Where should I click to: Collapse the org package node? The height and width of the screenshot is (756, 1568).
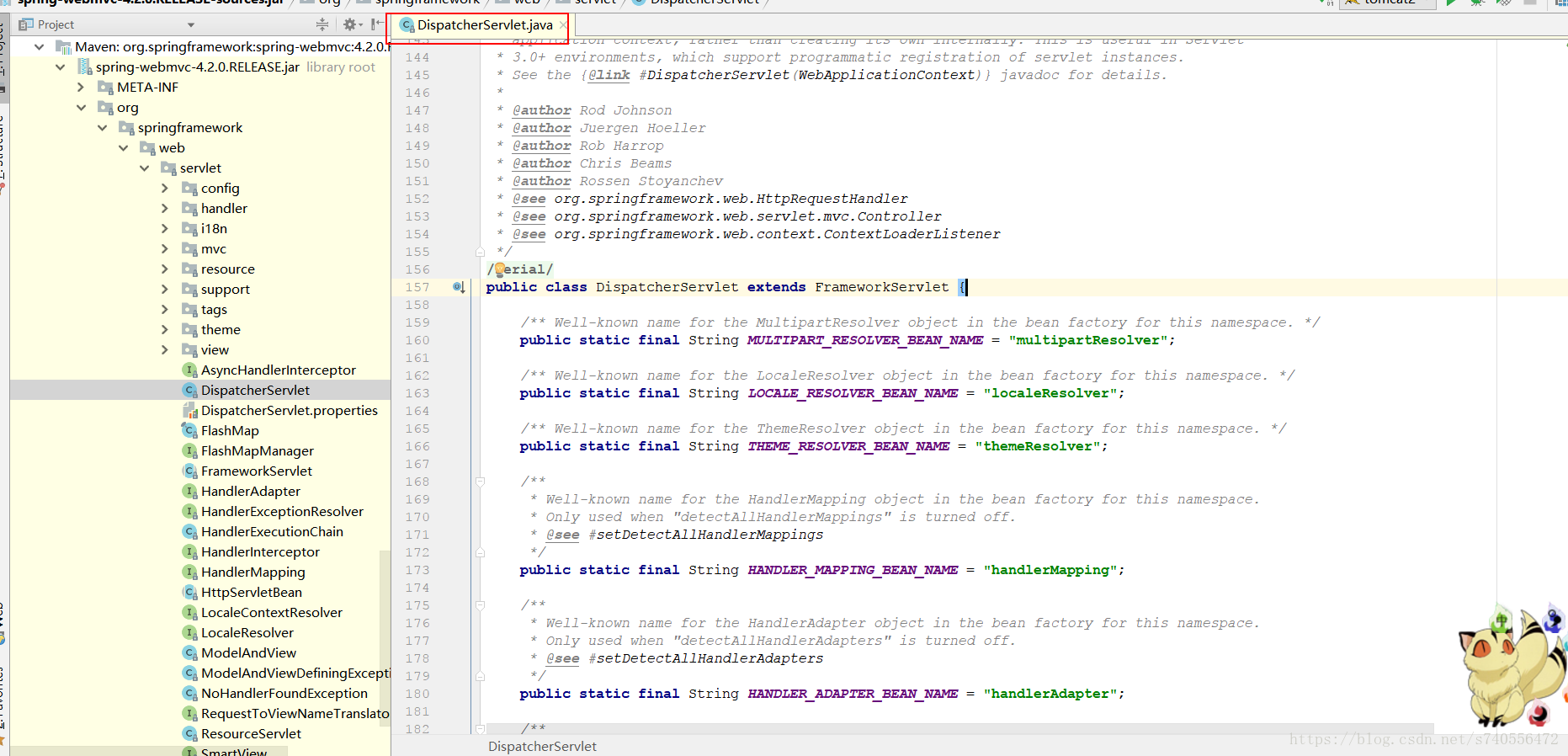tap(81, 108)
